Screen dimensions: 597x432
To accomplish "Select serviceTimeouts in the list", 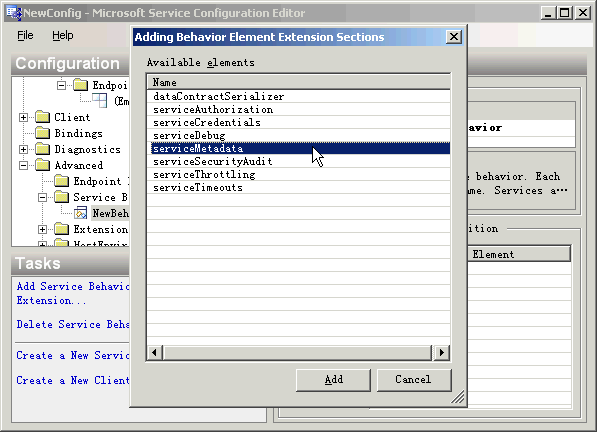I will [298, 187].
